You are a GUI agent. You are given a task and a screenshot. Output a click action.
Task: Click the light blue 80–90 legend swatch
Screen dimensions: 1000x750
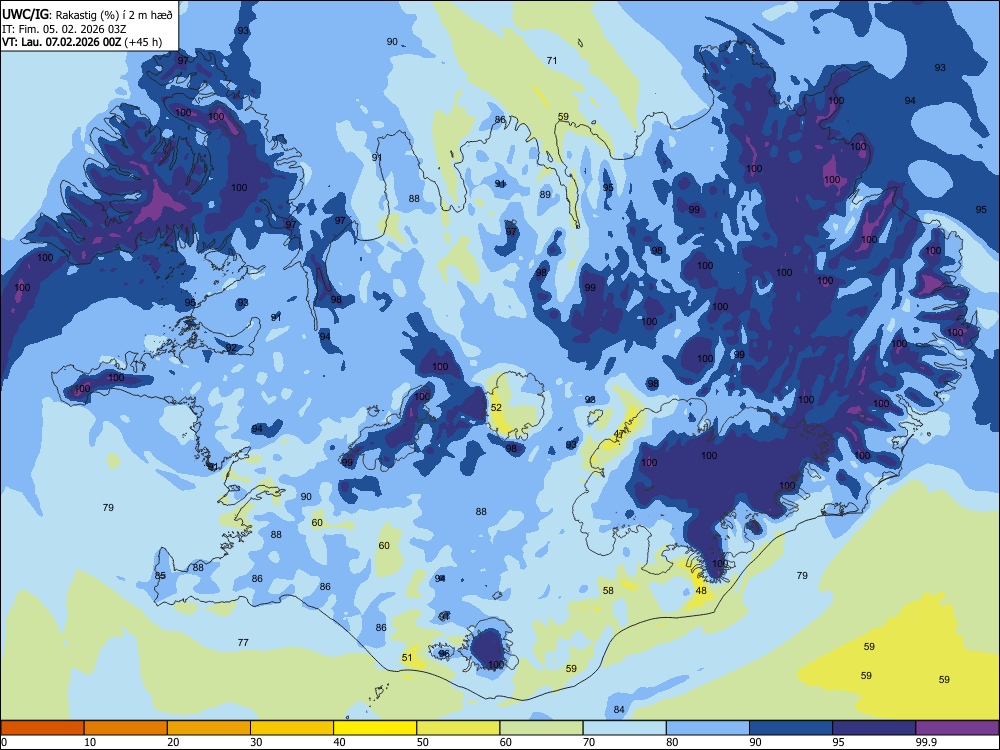pos(708,728)
